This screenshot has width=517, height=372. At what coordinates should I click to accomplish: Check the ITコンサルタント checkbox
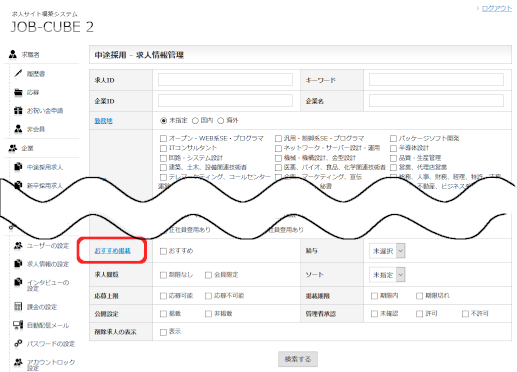163,148
